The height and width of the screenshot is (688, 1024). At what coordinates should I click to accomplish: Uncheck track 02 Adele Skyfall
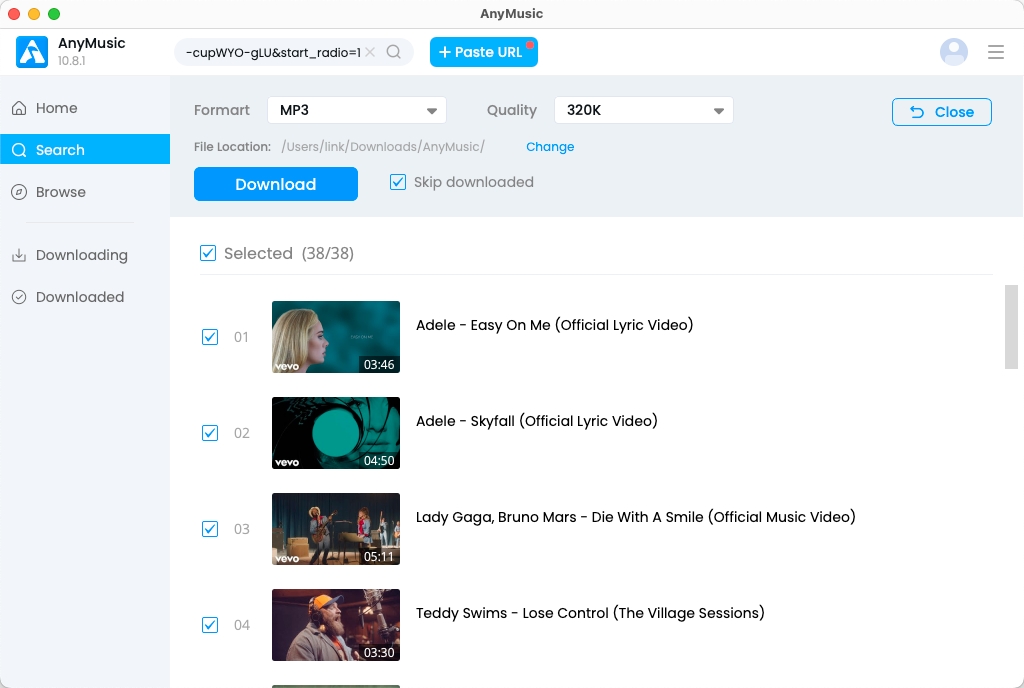coord(210,433)
